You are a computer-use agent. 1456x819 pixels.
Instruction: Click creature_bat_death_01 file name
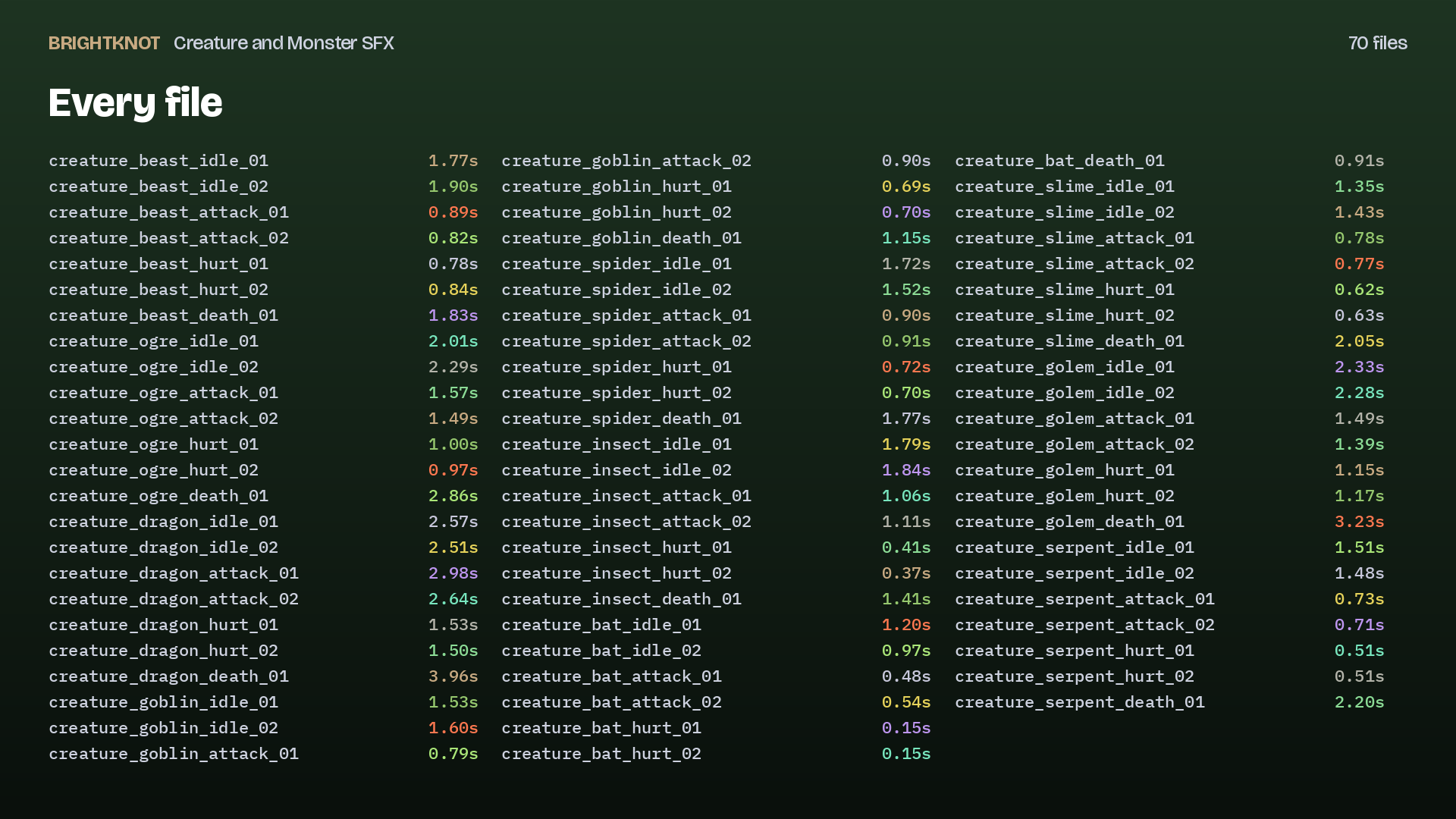click(1059, 161)
